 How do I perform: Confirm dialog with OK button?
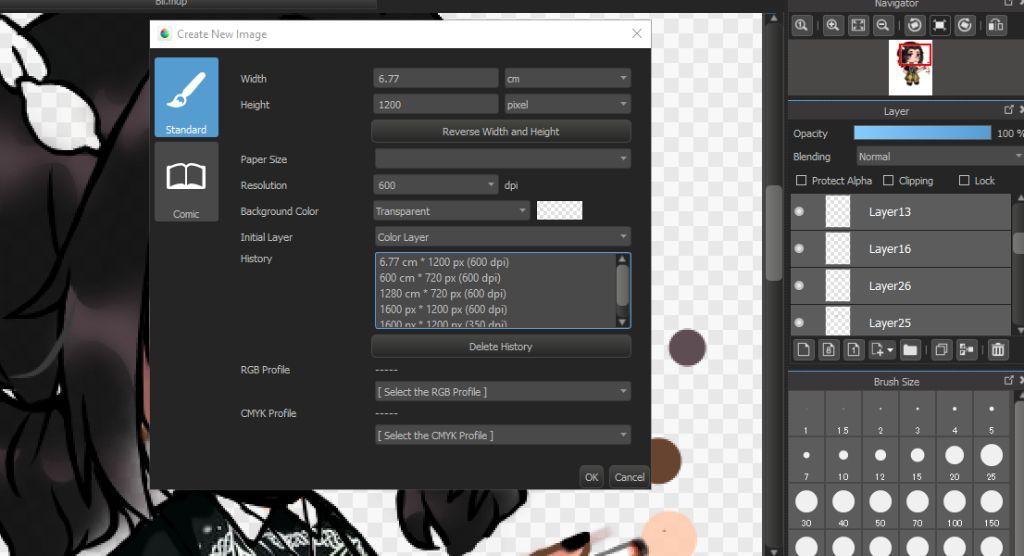pos(592,477)
